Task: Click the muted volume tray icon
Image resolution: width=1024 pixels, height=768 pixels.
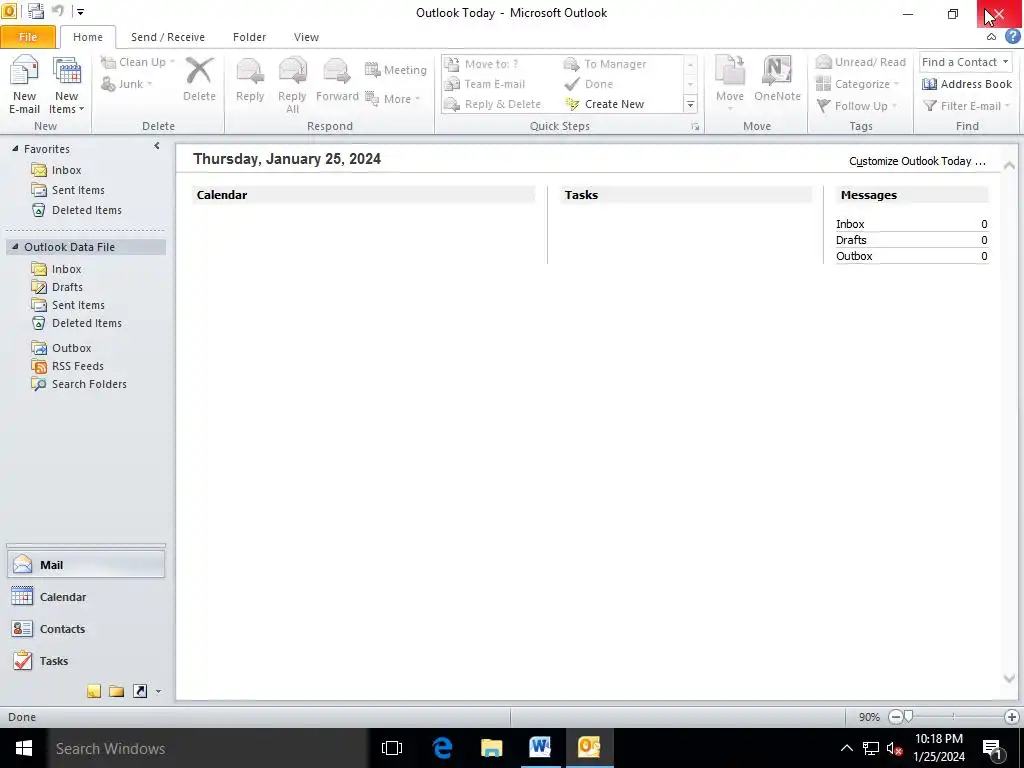Action: point(895,749)
